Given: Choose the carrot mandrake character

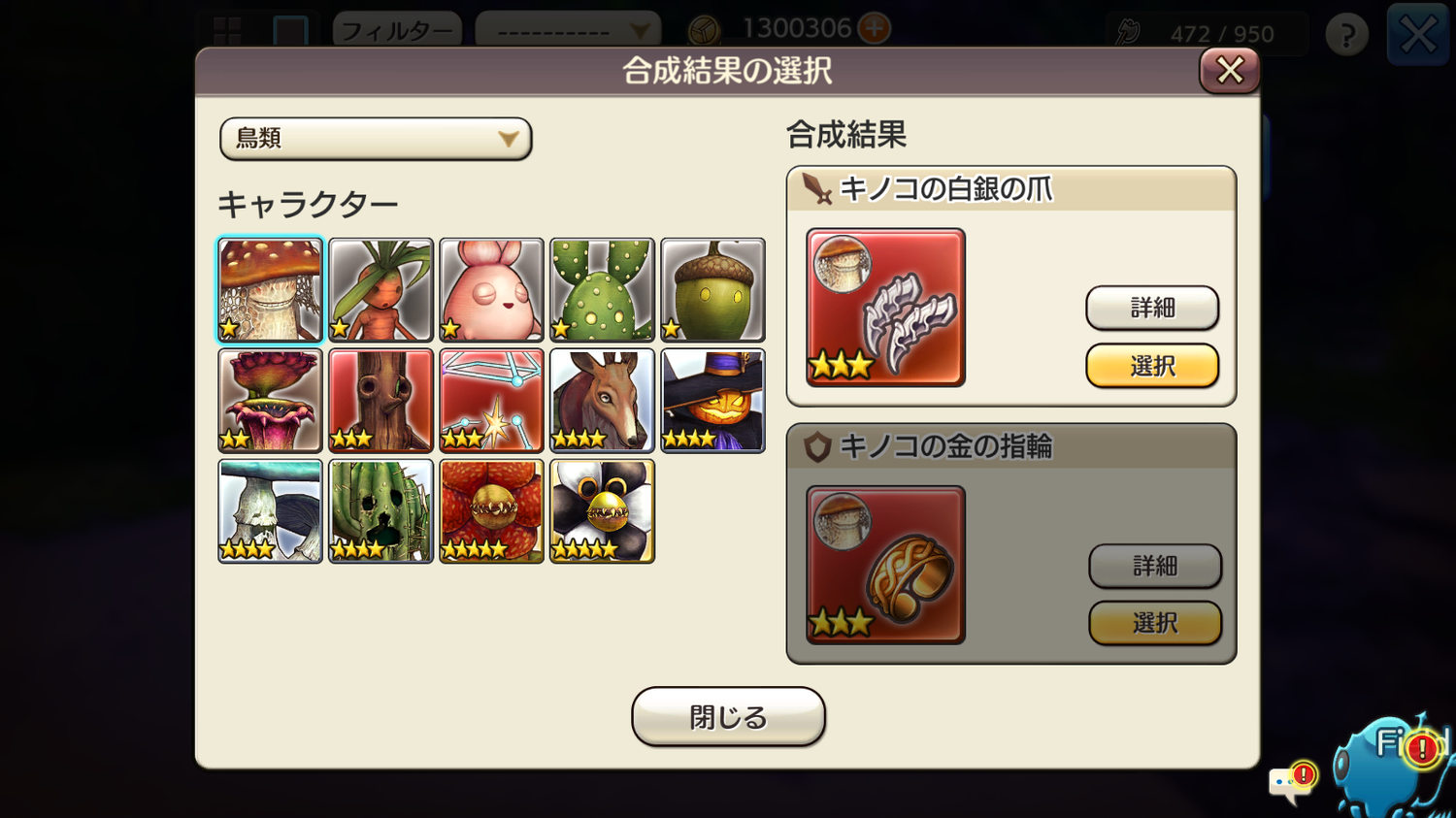Looking at the screenshot, I should [381, 290].
